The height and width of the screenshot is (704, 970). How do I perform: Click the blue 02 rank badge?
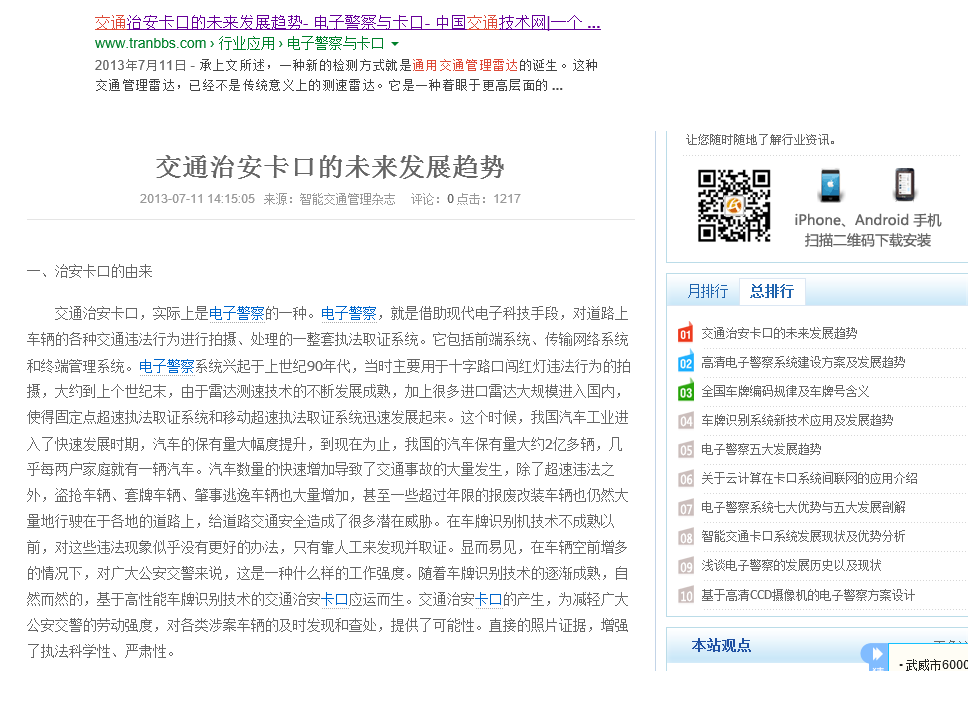pos(685,363)
